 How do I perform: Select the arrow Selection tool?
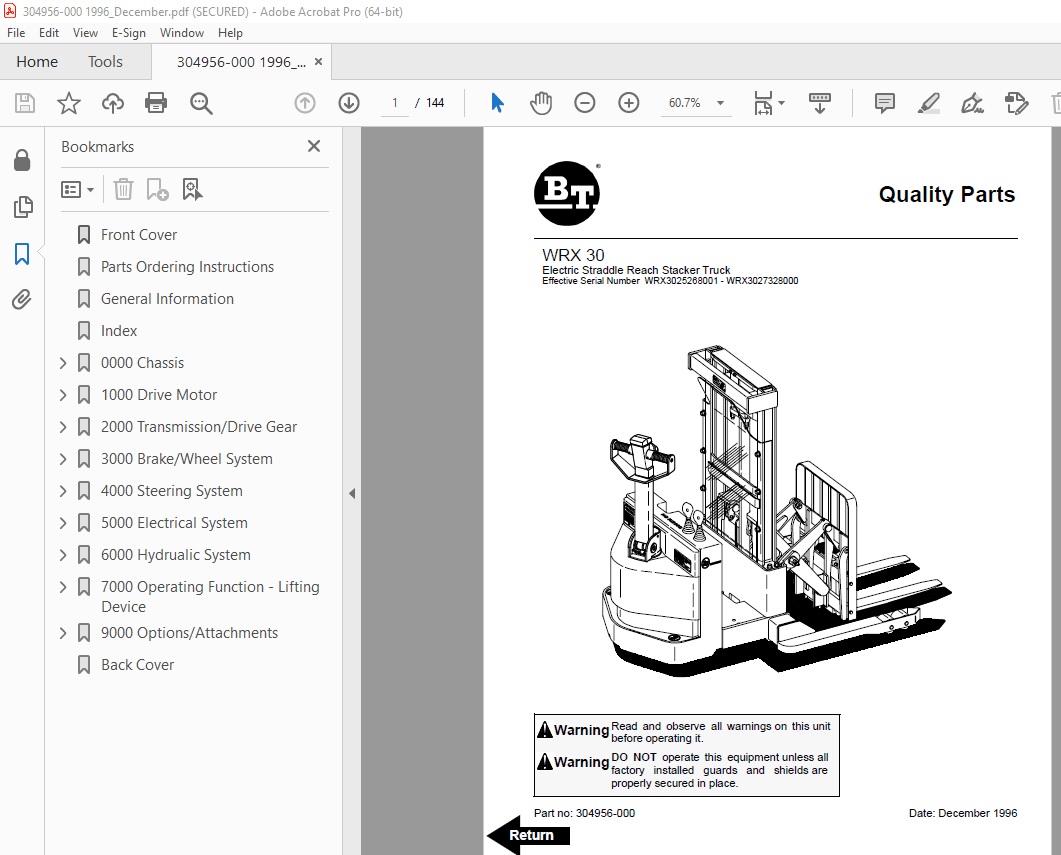point(497,103)
